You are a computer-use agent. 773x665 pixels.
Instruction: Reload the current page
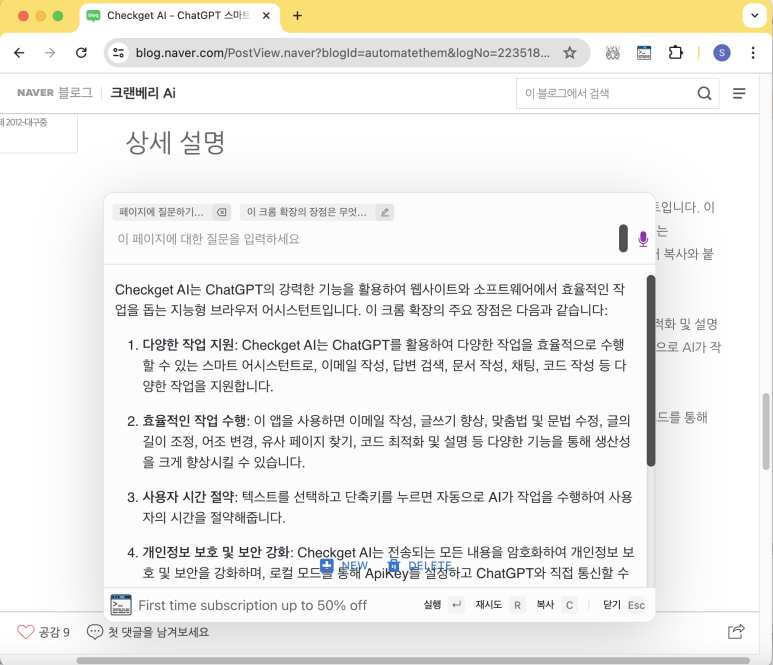(81, 53)
